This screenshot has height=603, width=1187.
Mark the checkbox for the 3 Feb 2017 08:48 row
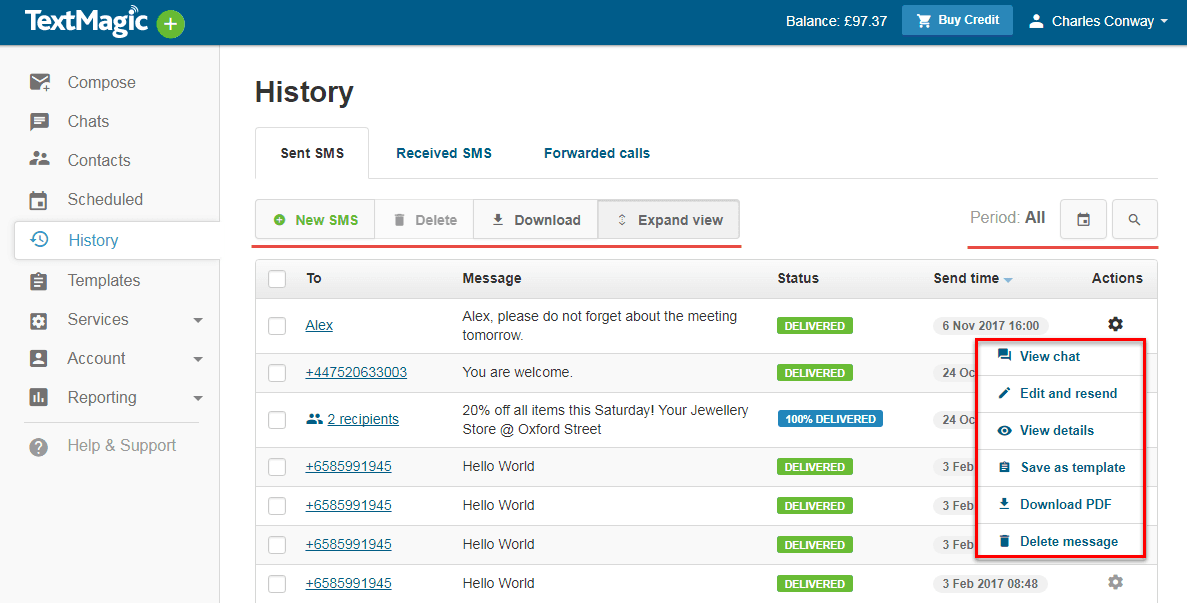click(277, 583)
